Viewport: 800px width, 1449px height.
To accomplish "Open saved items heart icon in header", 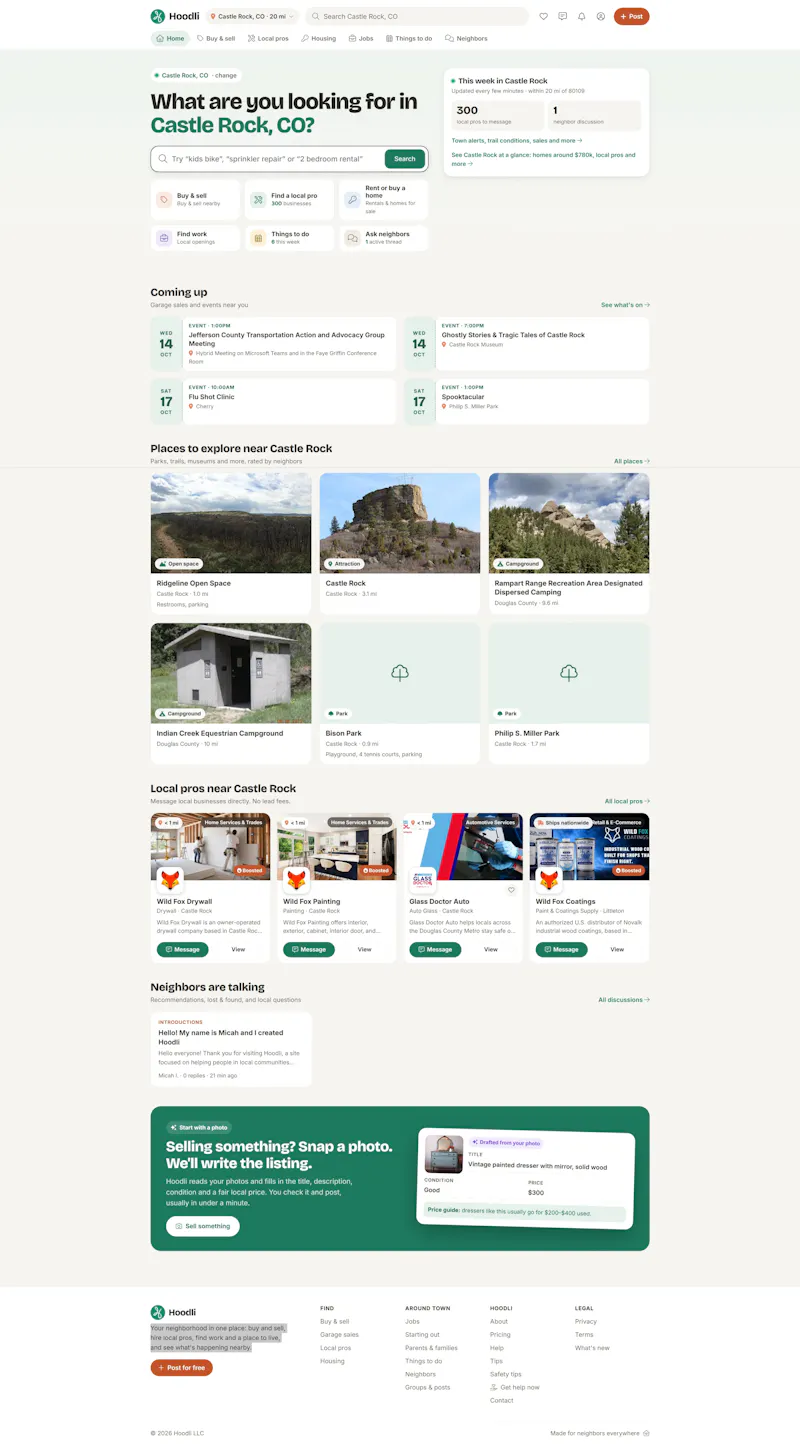I will coord(544,16).
